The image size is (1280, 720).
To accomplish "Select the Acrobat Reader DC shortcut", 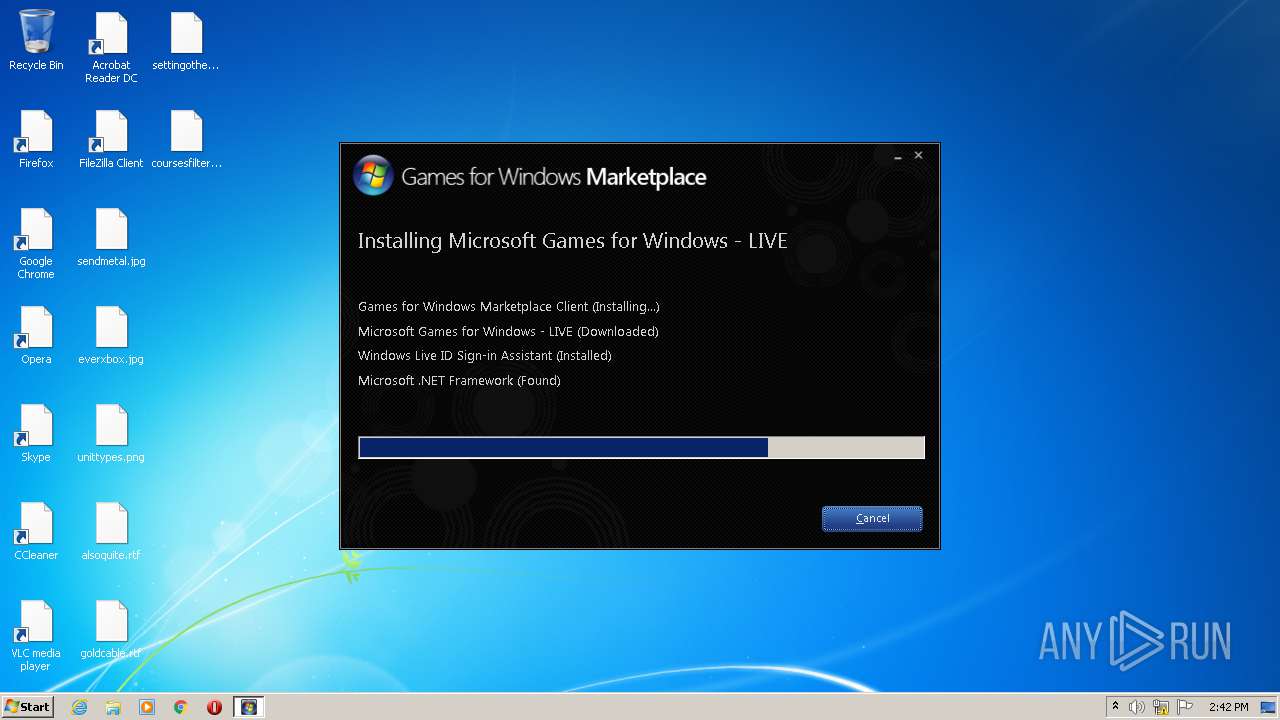I will tap(111, 47).
